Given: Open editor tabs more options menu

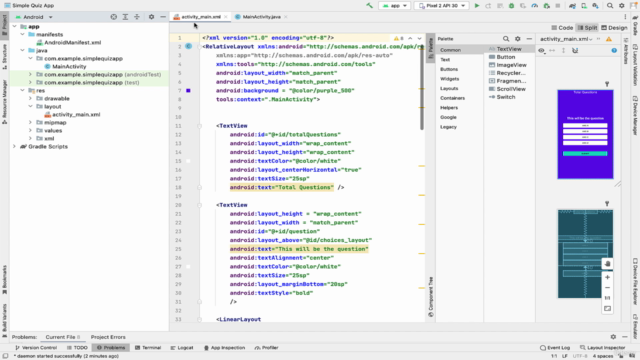Looking at the screenshot, I should [625, 17].
